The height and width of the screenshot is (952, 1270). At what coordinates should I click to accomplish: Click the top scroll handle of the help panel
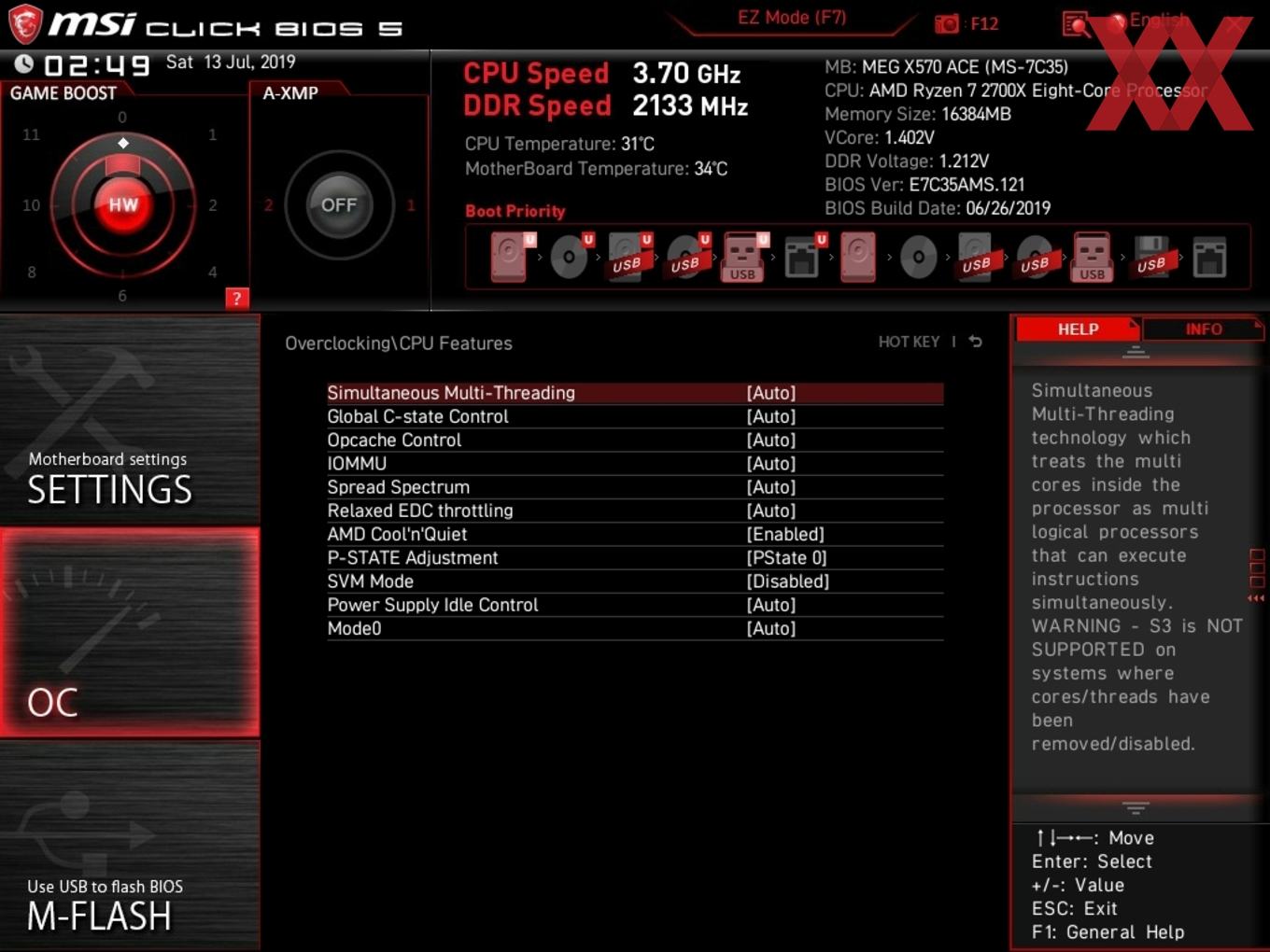[x=1136, y=352]
